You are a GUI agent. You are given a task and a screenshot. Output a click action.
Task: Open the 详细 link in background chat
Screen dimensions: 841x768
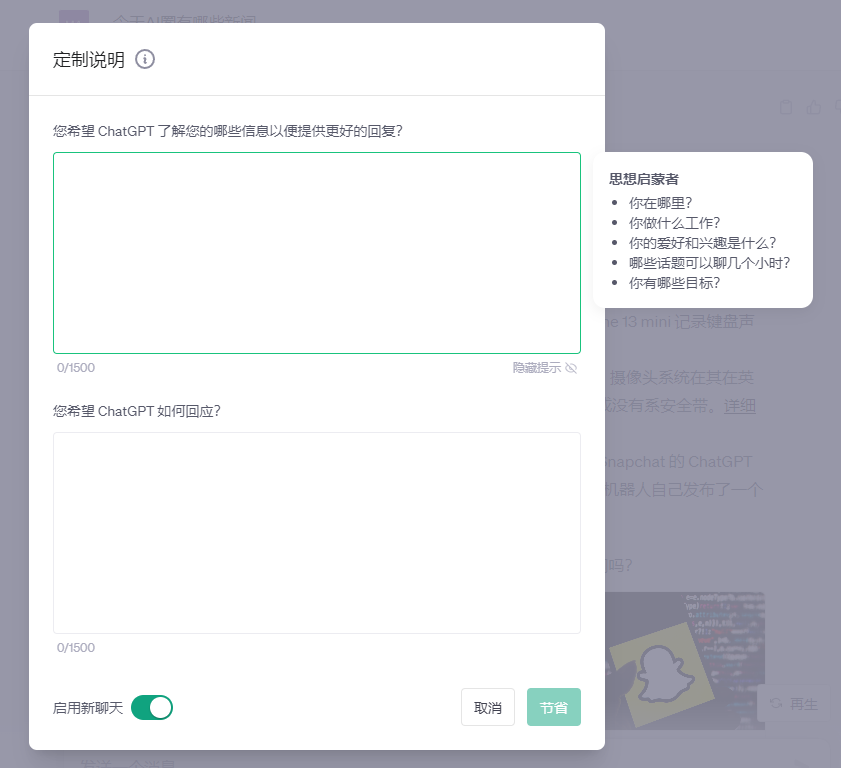(x=740, y=406)
